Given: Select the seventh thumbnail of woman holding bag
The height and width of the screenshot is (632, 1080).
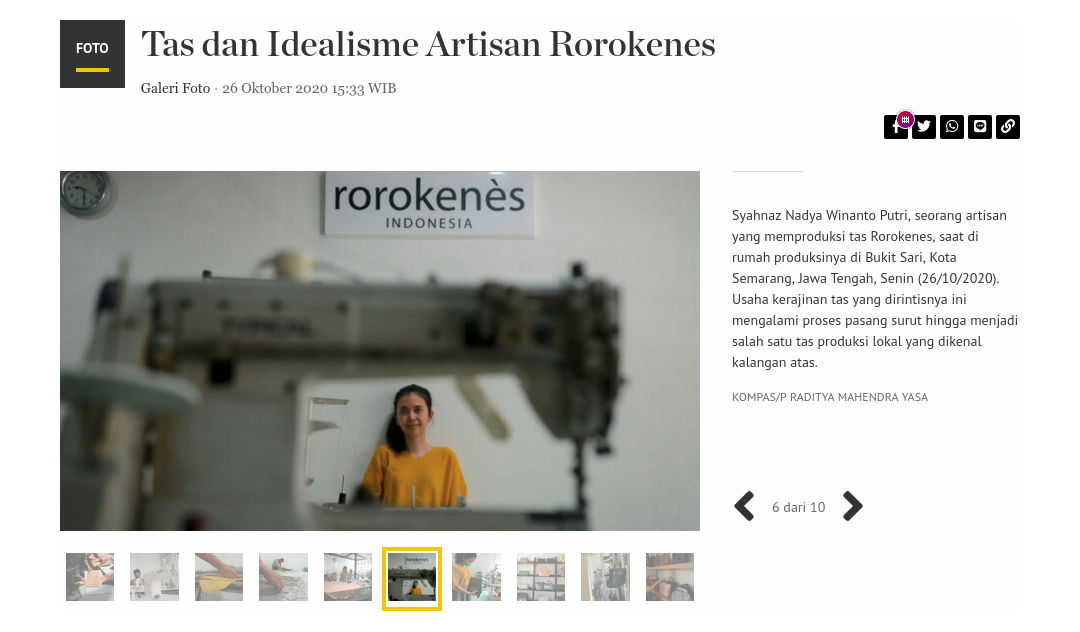Looking at the screenshot, I should (x=477, y=577).
